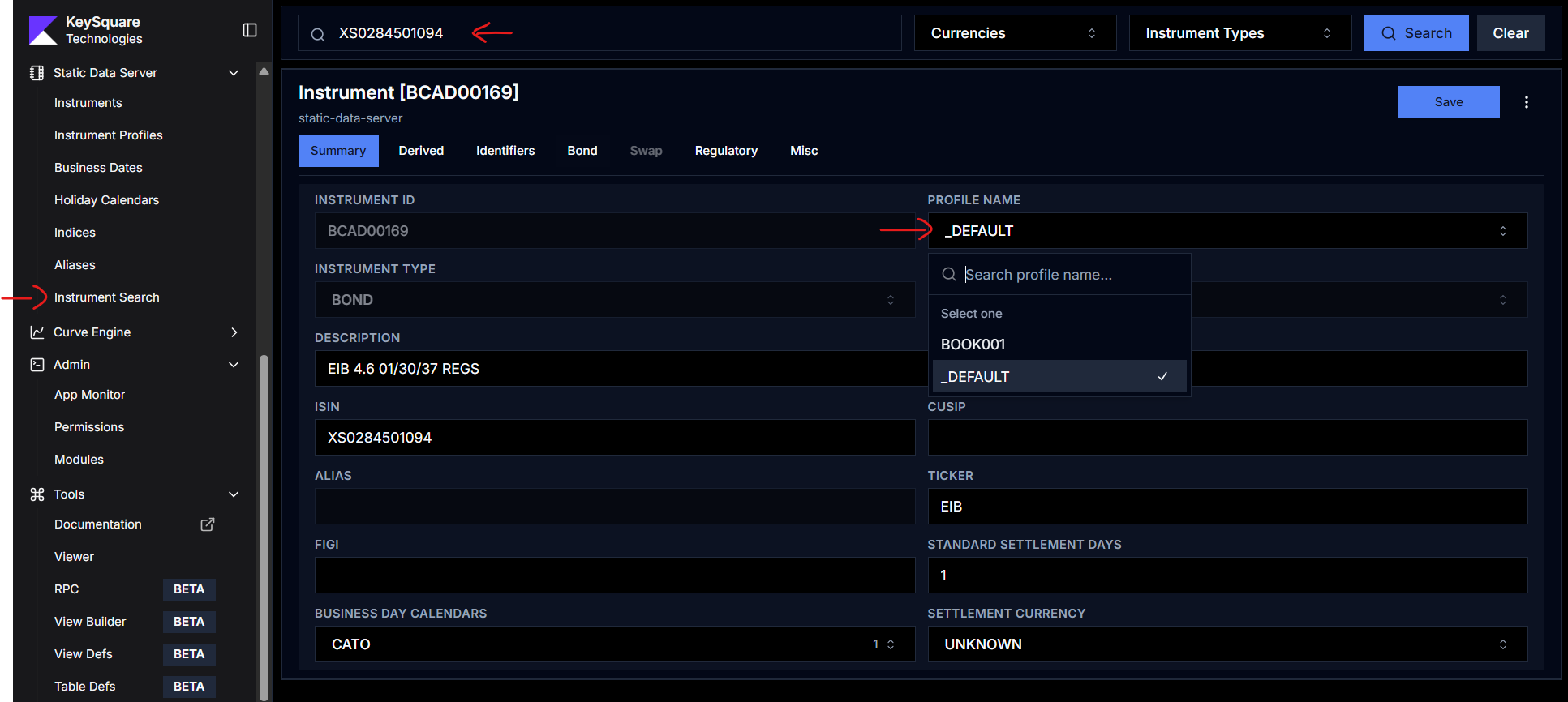Open Instrument Search in sidebar
The image size is (1568, 702).
pyautogui.click(x=107, y=297)
